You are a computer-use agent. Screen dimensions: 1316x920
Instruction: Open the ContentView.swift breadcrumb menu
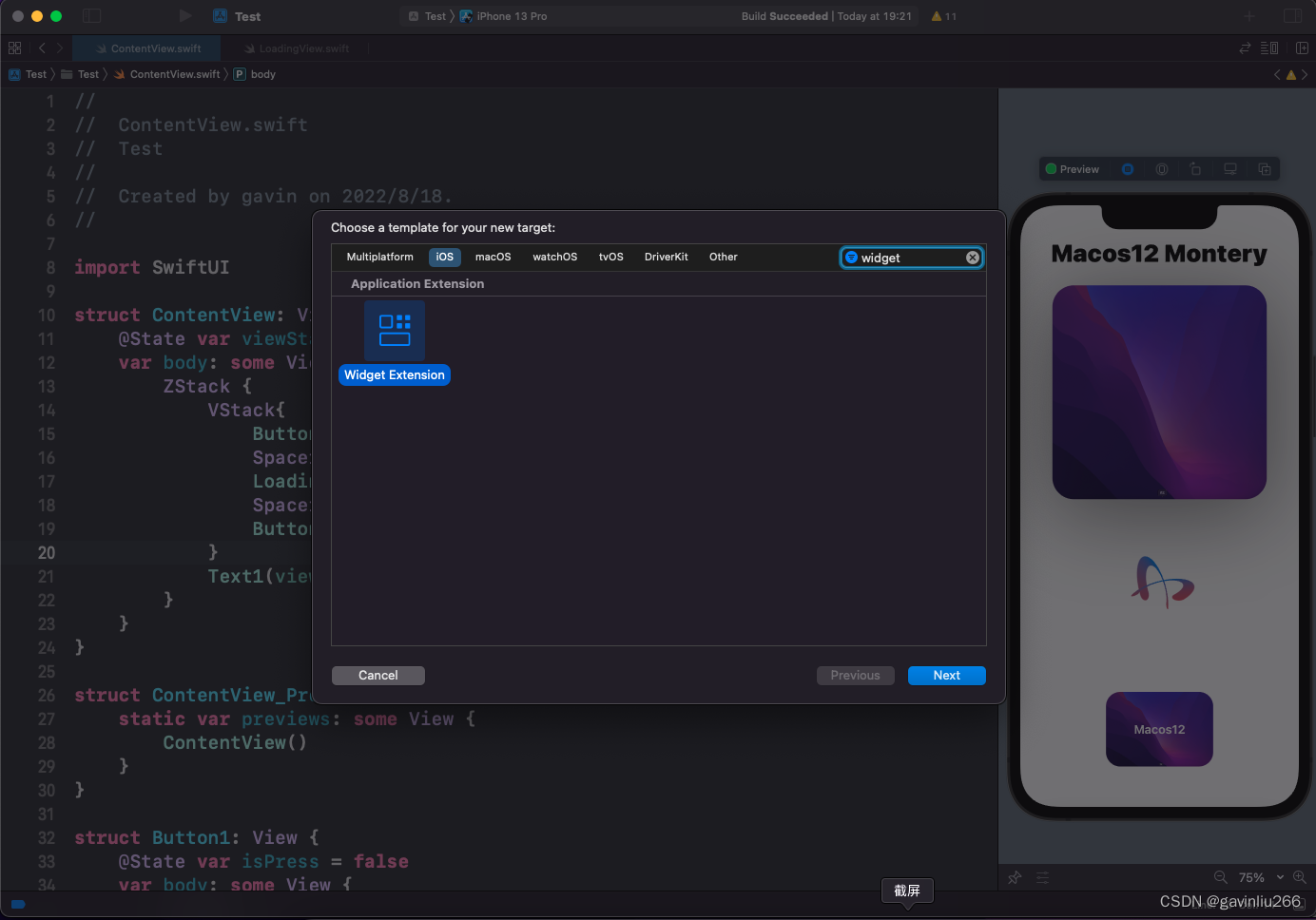(167, 74)
